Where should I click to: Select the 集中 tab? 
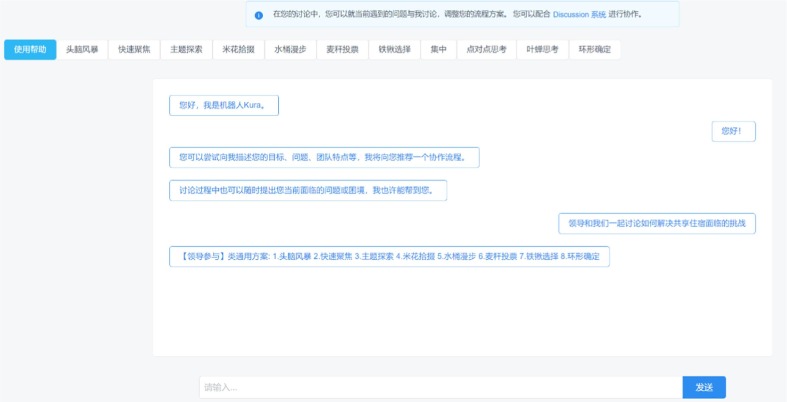(439, 49)
